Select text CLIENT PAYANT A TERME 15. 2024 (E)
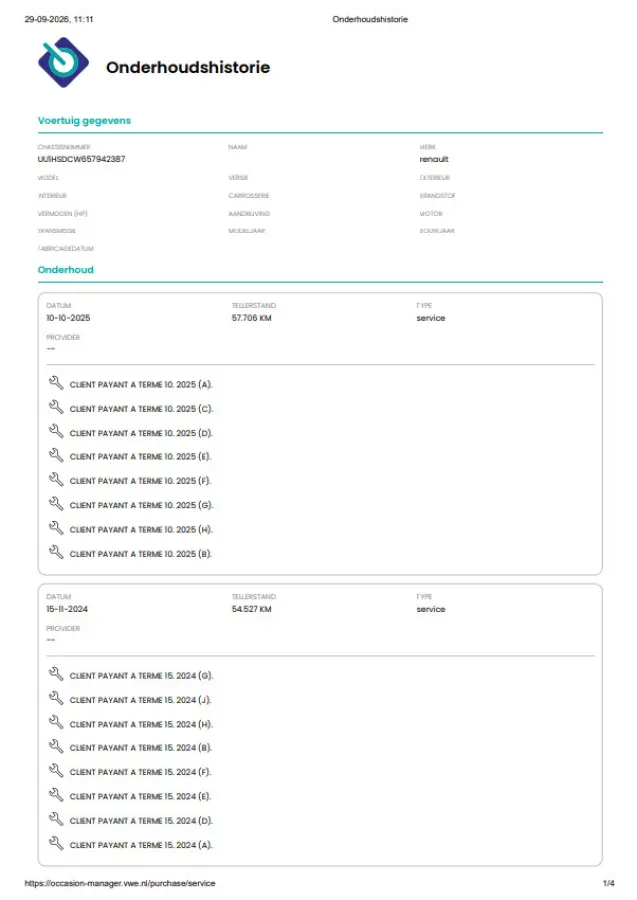The image size is (637, 900). [x=141, y=797]
